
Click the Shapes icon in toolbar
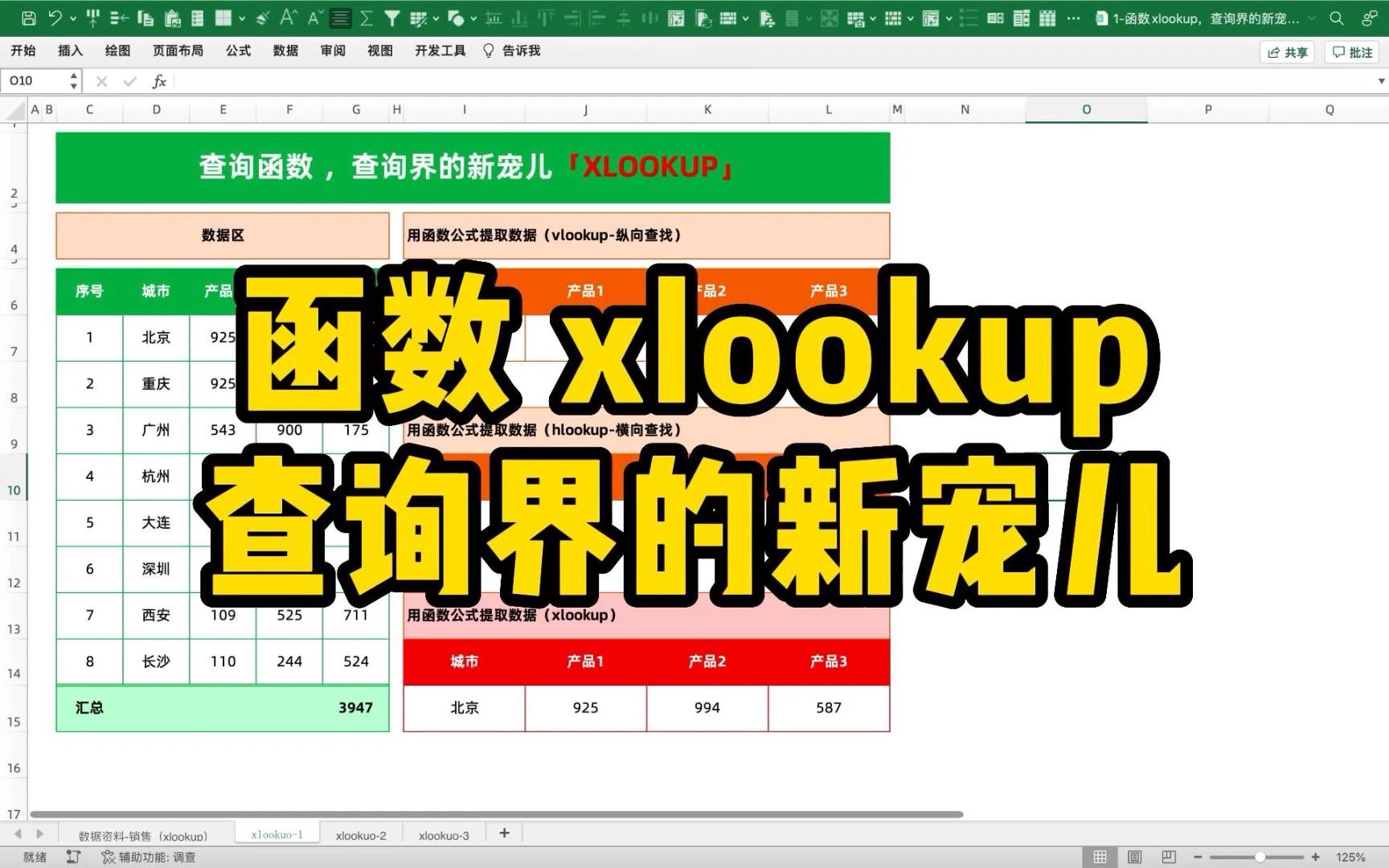tap(456, 18)
